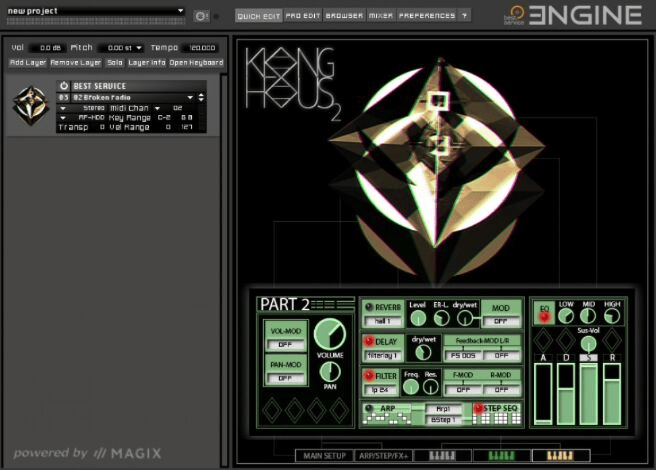Open the Mixer tab

click(x=380, y=16)
